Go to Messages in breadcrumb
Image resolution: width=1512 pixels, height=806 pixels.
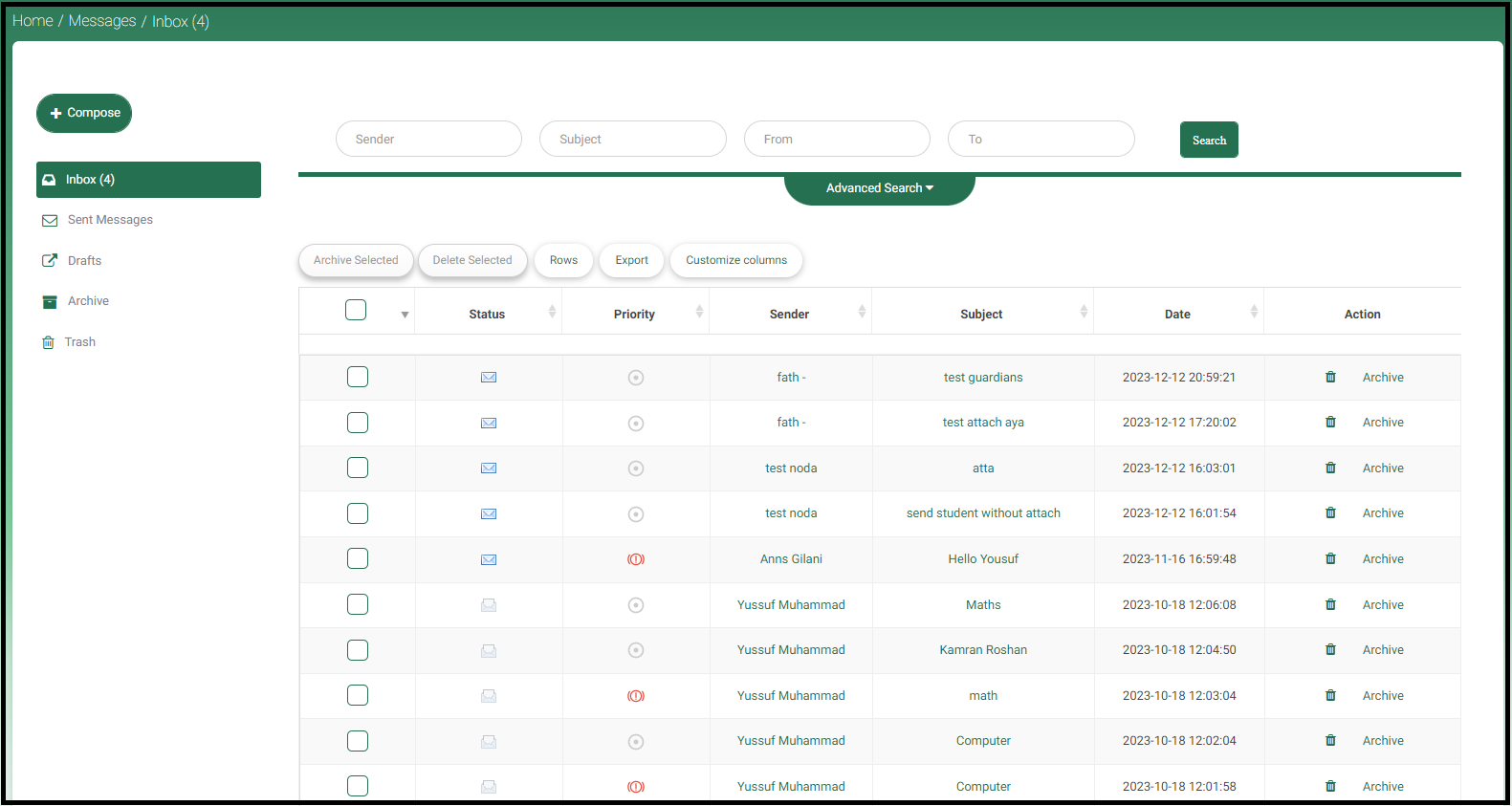[x=102, y=21]
